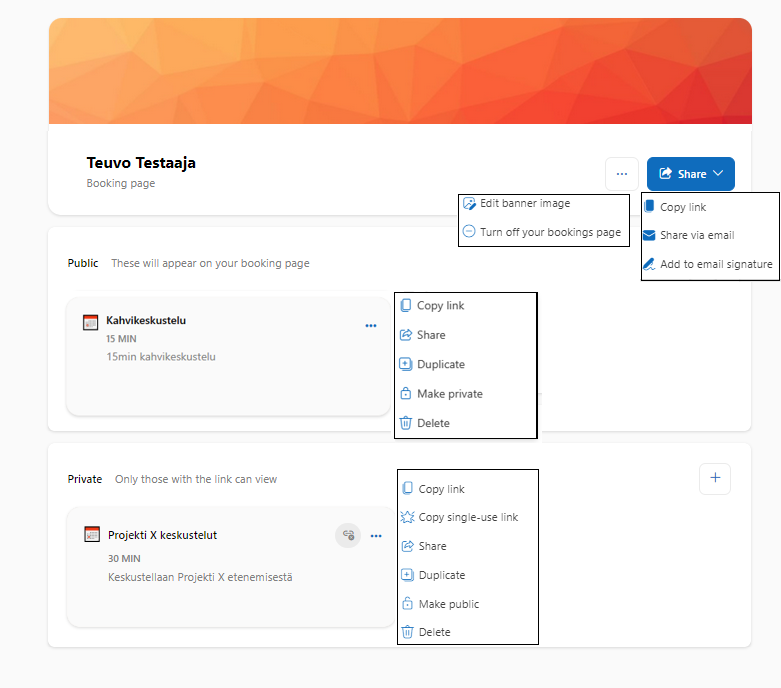This screenshot has width=781, height=688.
Task: Open the Projekti X keskustelut card title
Action: 162,535
